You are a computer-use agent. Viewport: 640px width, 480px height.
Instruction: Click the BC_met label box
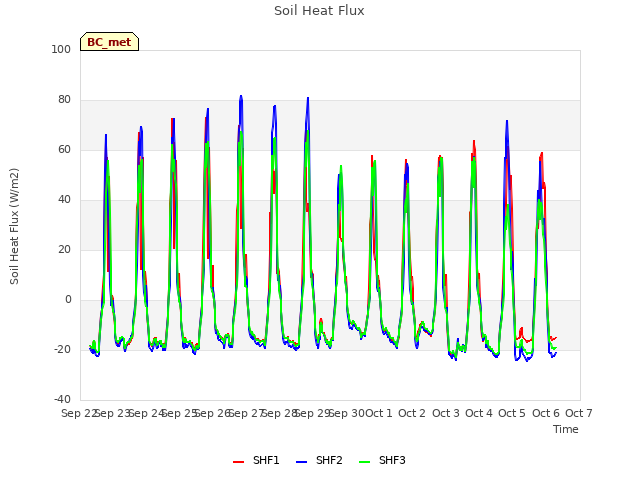pyautogui.click(x=109, y=42)
